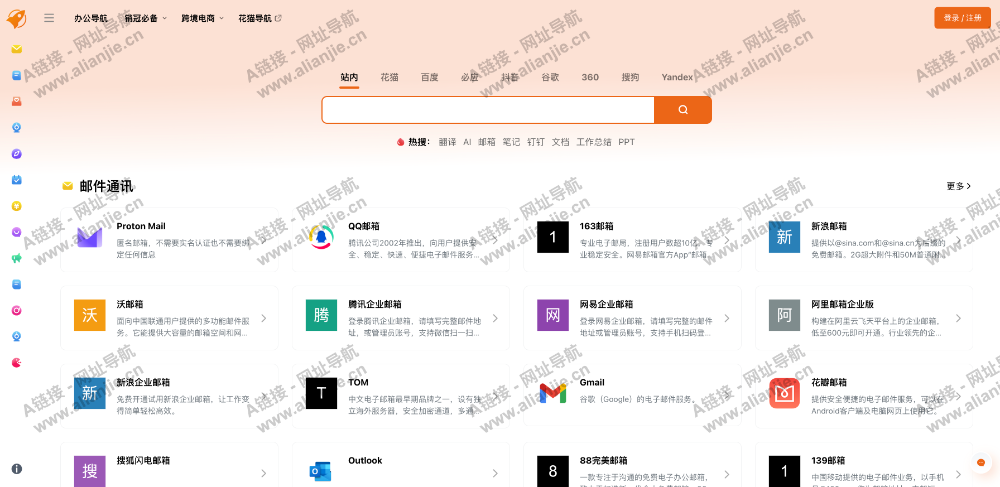1000x487 pixels.
Task: Switch to the 谷歌 search tab
Action: pos(550,77)
